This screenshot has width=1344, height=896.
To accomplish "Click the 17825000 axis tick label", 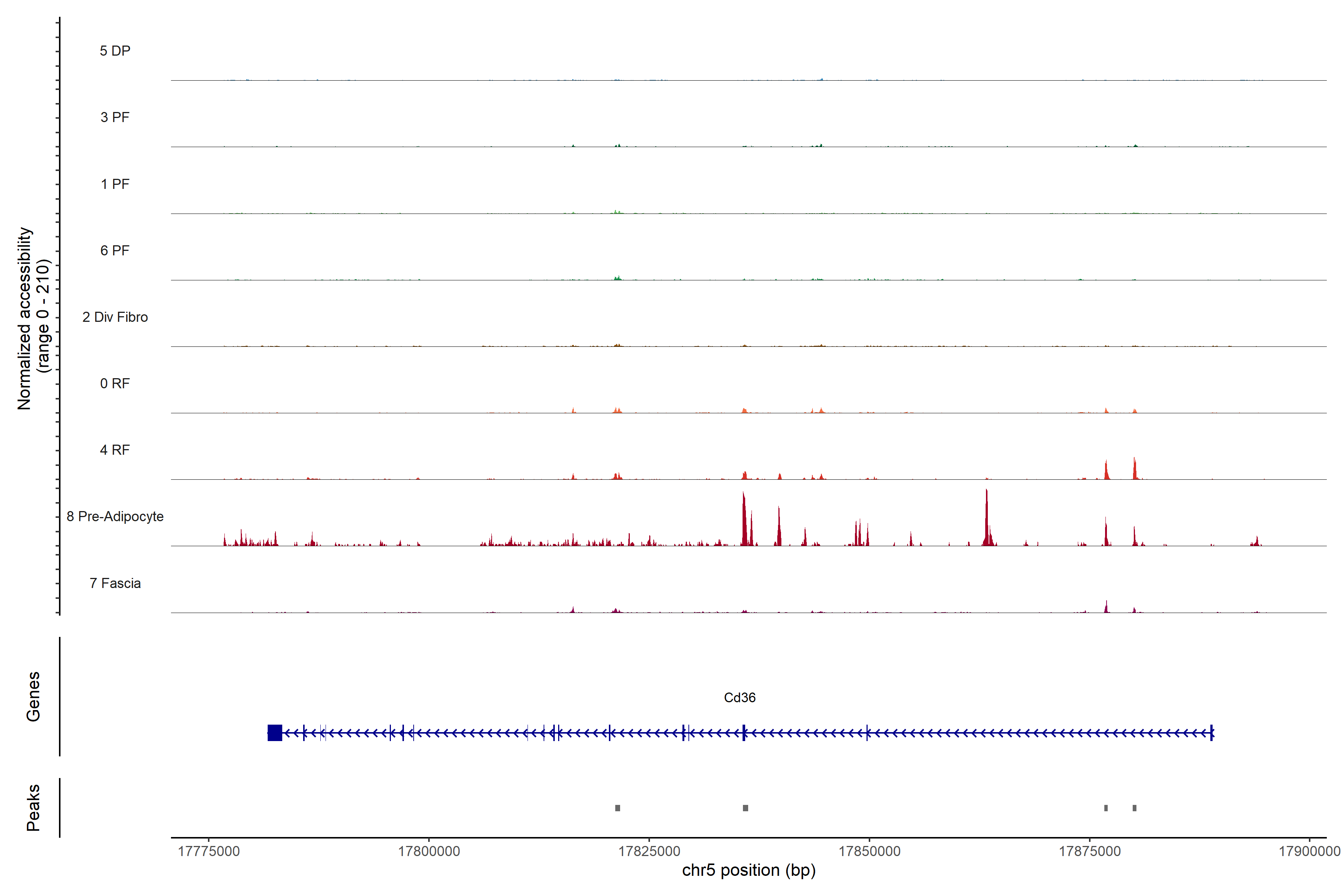I will point(649,852).
